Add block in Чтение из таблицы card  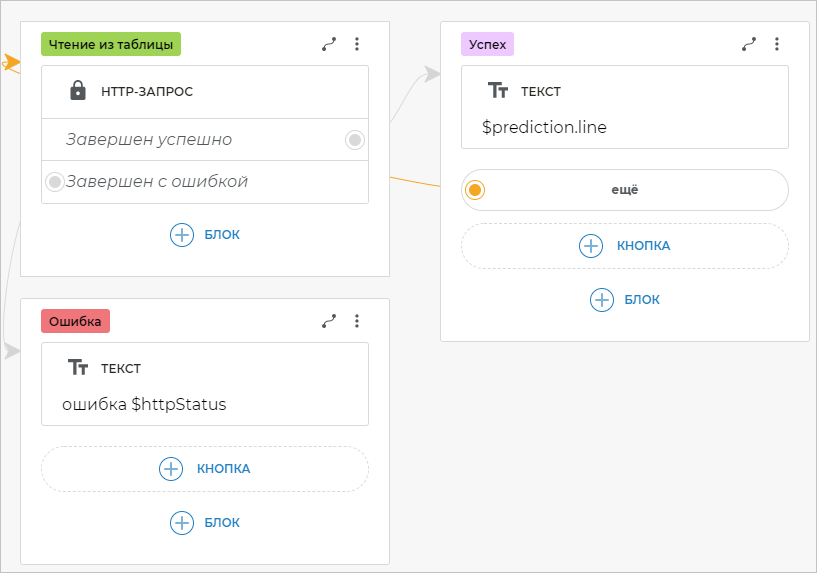click(x=205, y=235)
